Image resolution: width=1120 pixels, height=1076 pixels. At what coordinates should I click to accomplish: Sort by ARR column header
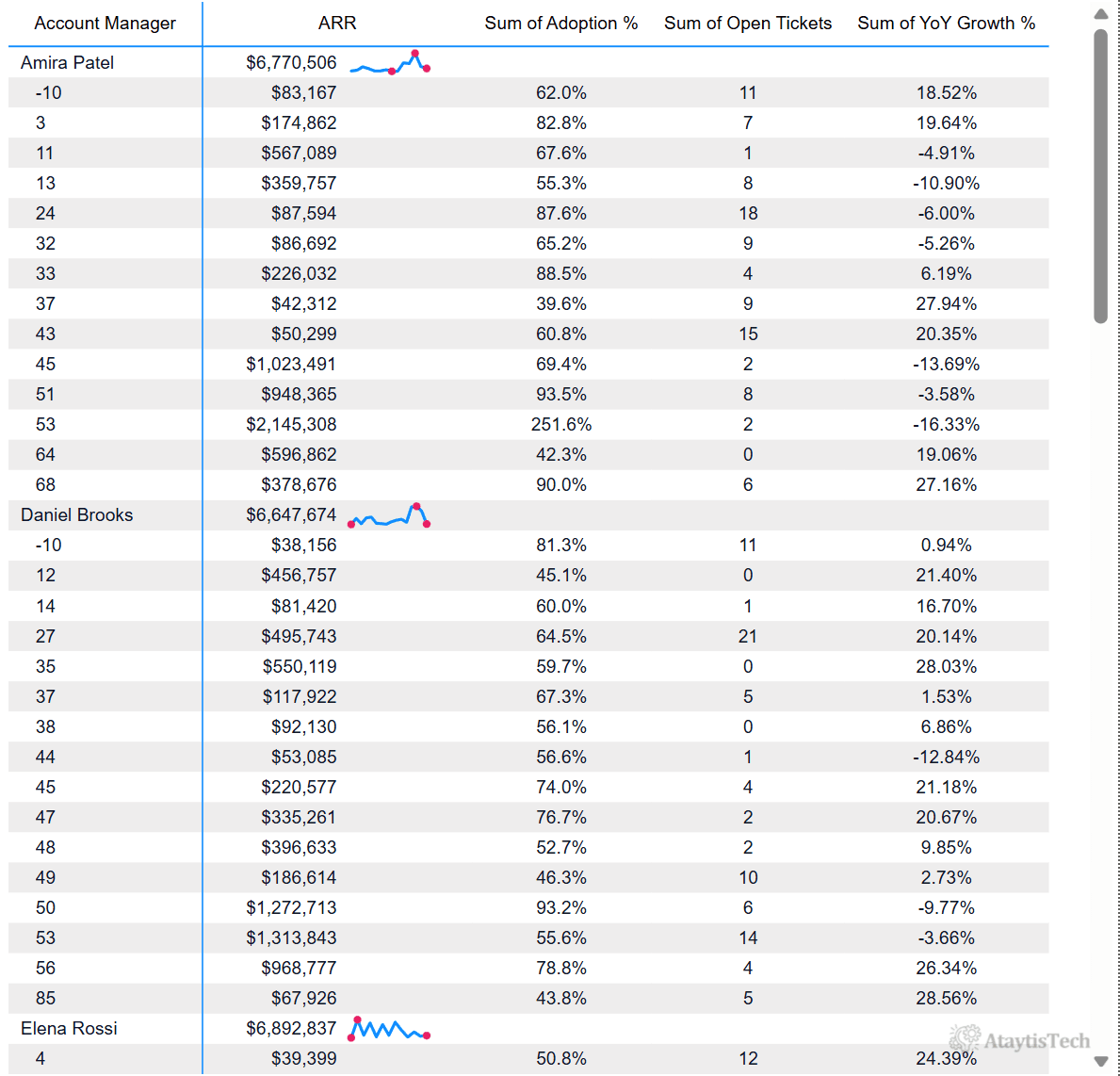click(x=337, y=23)
